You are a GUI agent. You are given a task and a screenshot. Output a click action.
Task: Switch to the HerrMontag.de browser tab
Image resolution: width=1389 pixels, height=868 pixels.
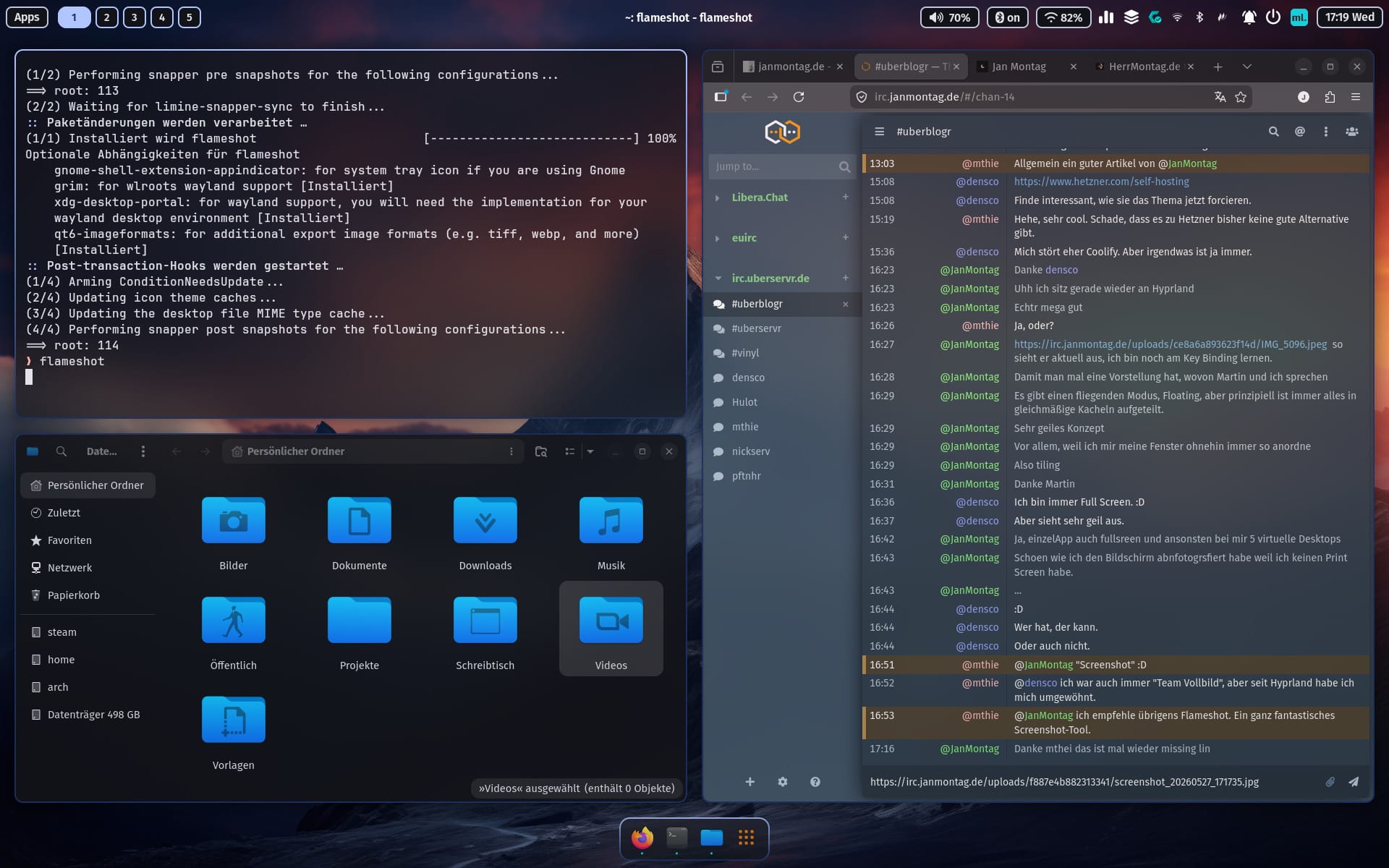1144,67
